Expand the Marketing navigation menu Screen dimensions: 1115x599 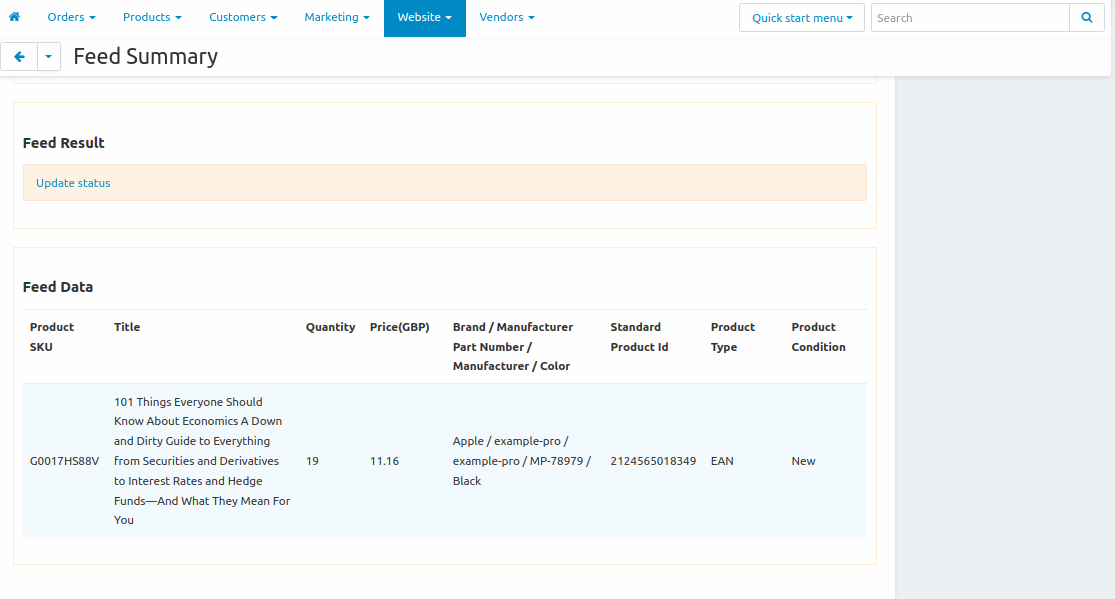point(337,17)
